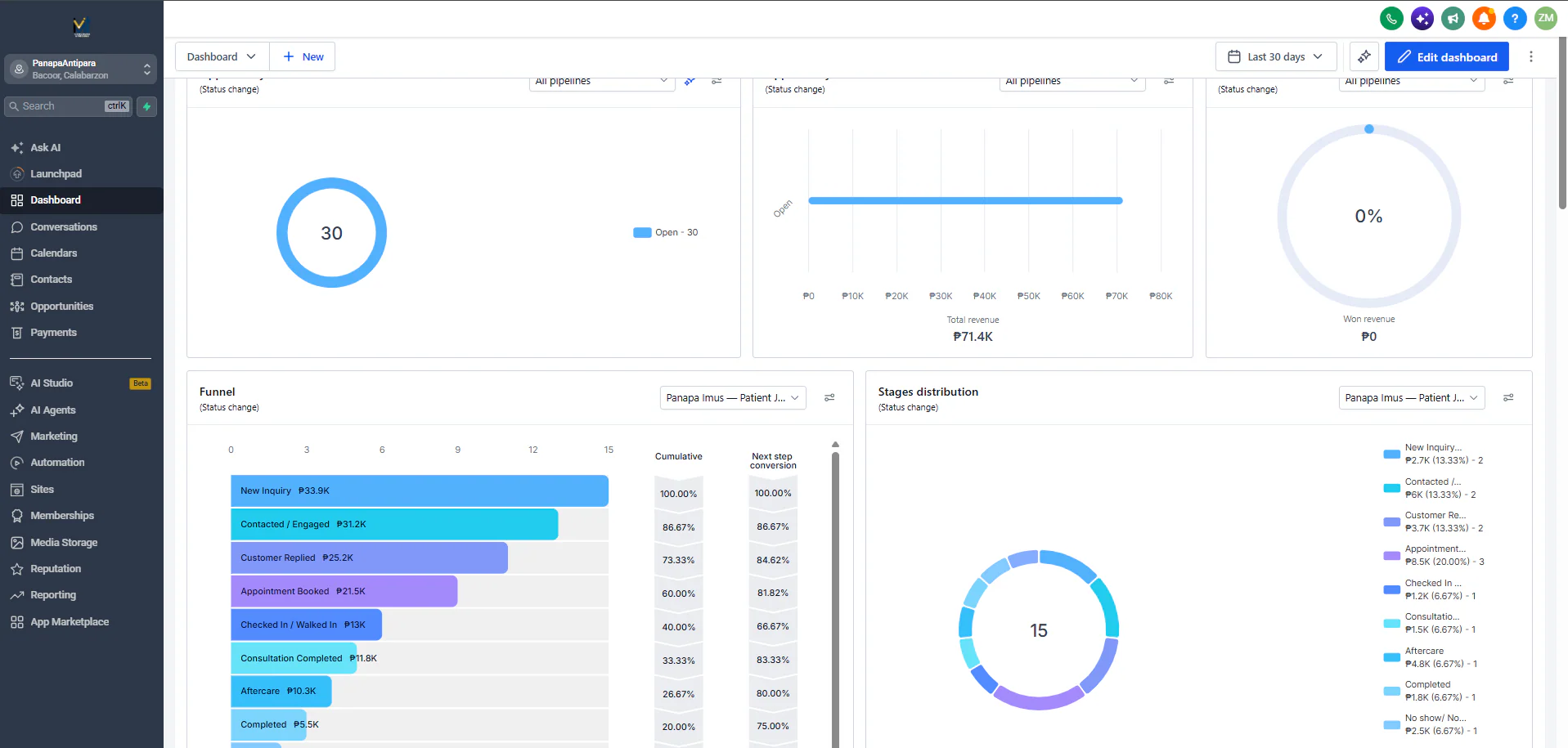Click the New Inquiry legend color swatch
This screenshot has height=748, width=1568.
click(x=1391, y=454)
